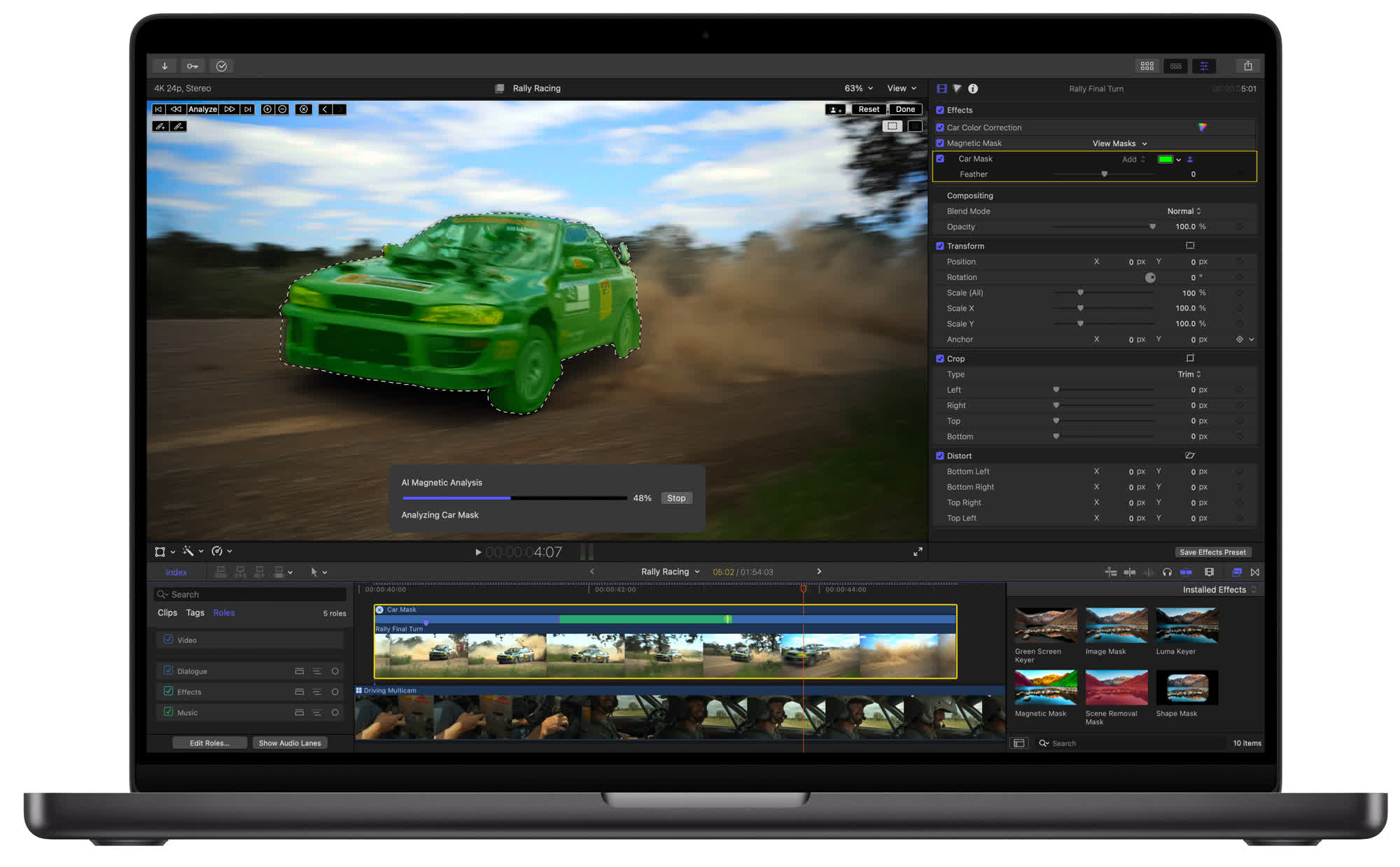
Task: Disable the Car Color Correction effect
Action: pyautogui.click(x=940, y=127)
